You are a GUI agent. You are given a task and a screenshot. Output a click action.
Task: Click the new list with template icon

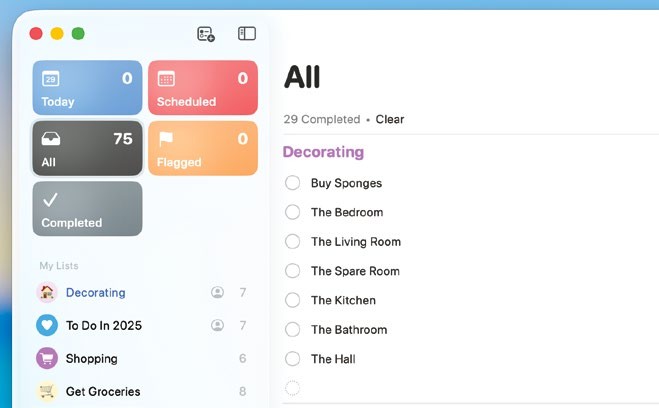[x=206, y=34]
